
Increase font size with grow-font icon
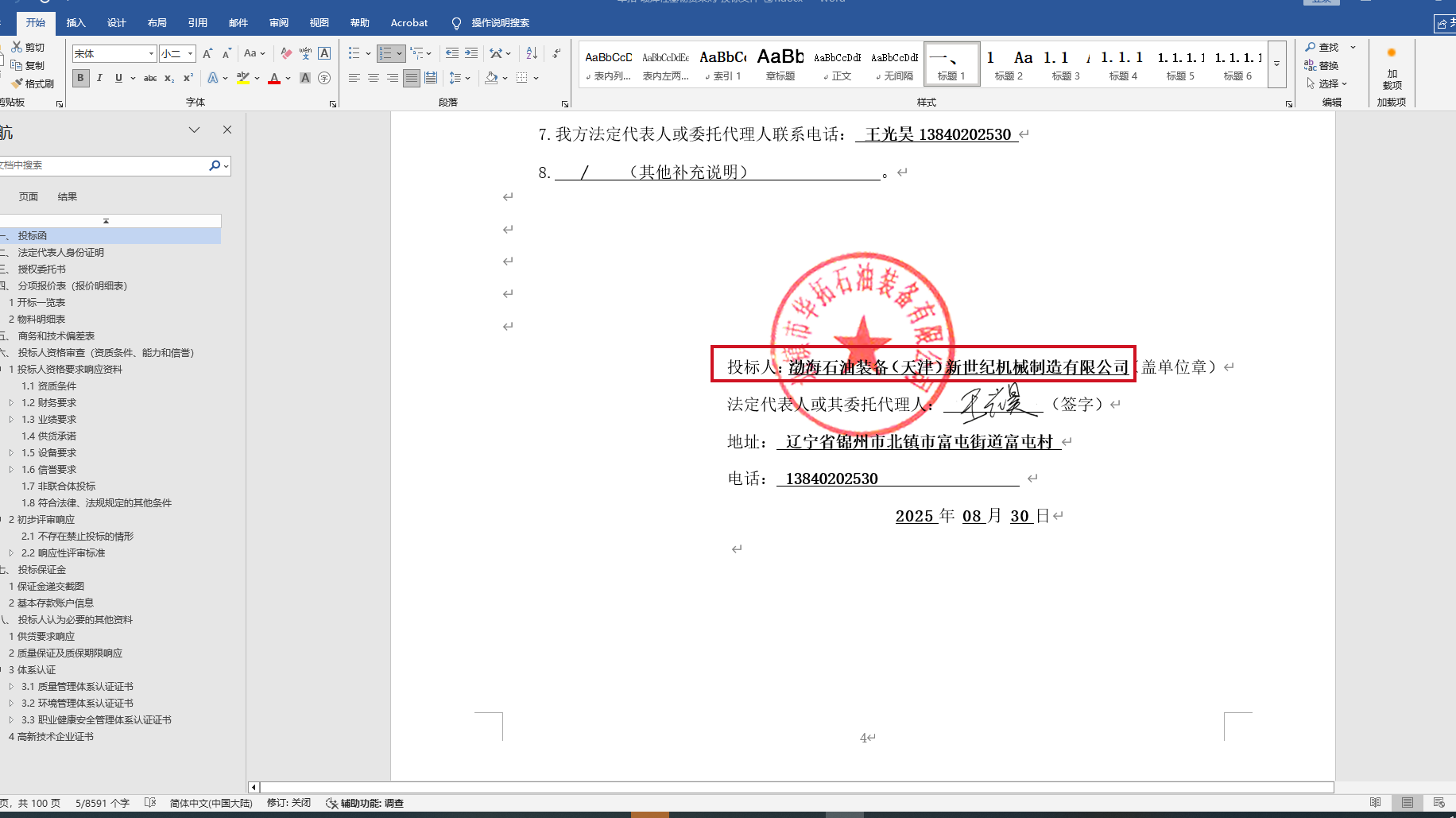tap(207, 53)
